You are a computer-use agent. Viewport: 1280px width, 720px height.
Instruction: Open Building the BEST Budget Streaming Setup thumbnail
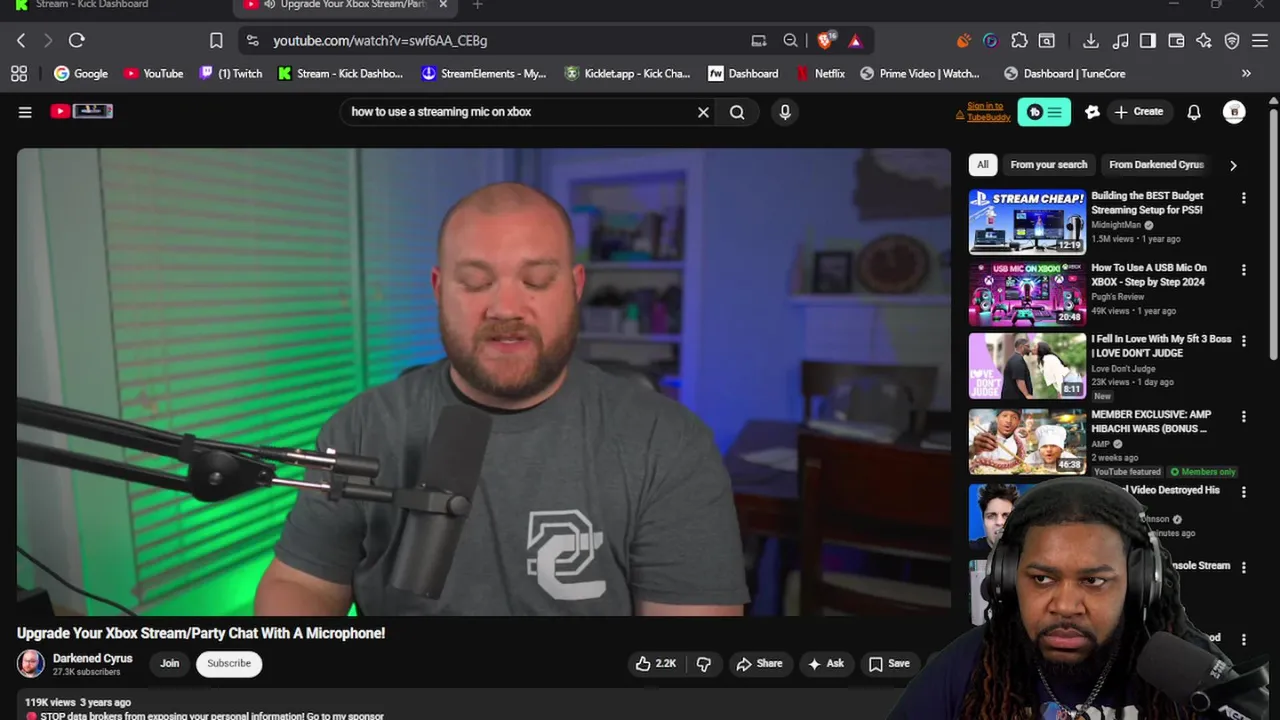click(1027, 221)
